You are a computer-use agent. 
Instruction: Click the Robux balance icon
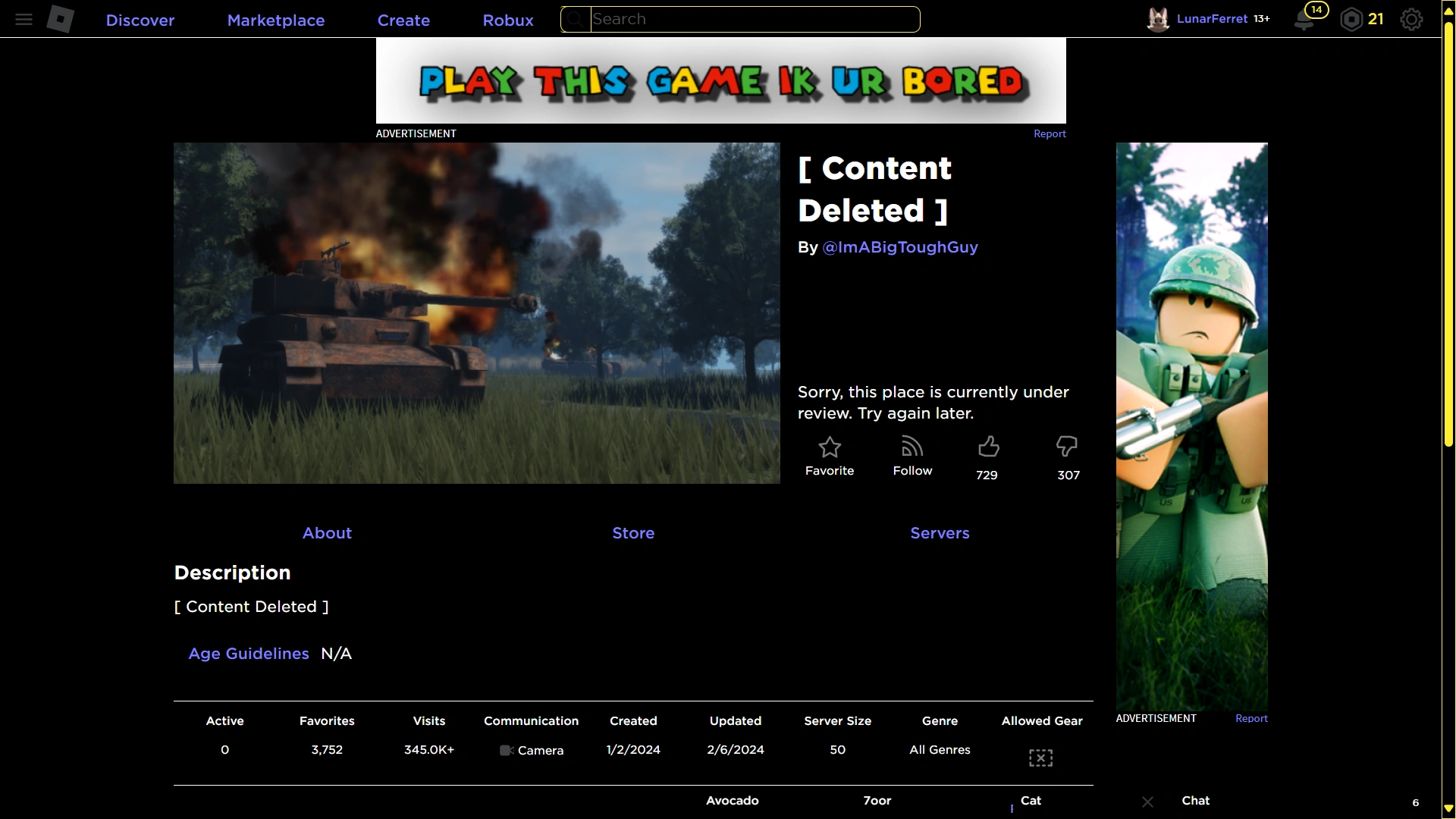[x=1351, y=20]
